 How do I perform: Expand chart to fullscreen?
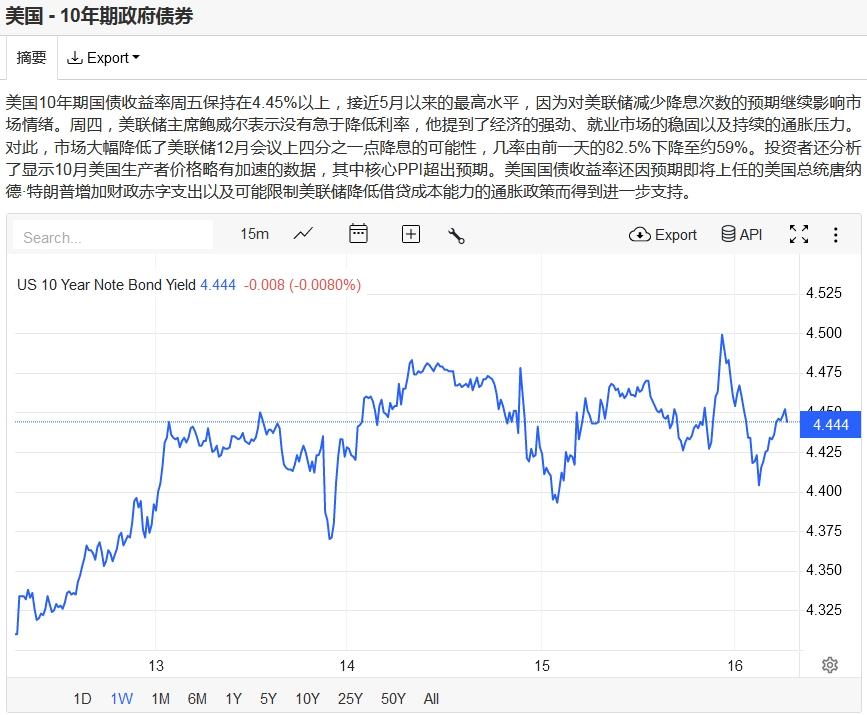(798, 234)
